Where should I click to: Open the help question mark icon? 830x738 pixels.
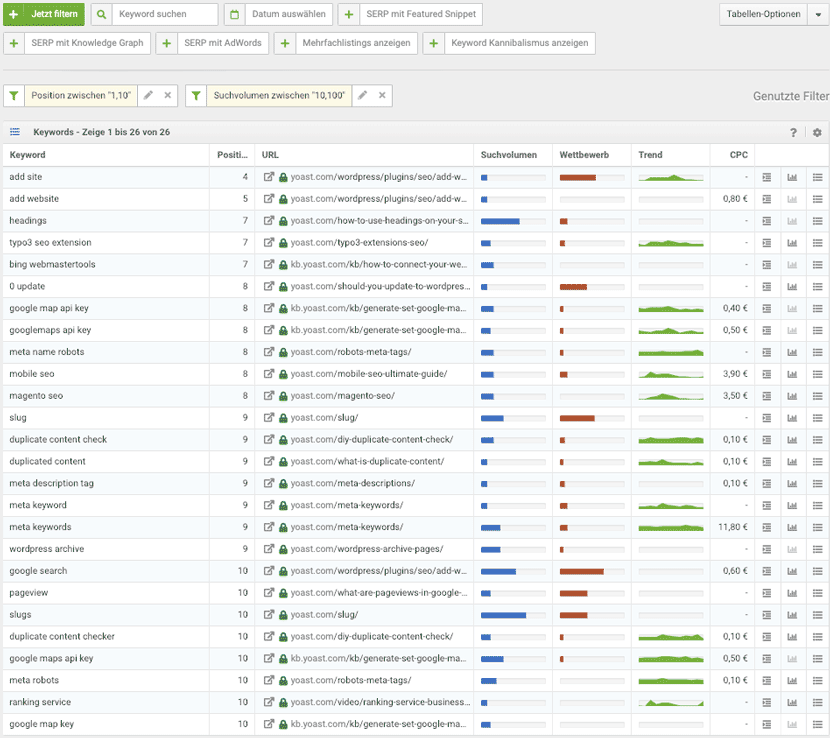click(x=793, y=132)
